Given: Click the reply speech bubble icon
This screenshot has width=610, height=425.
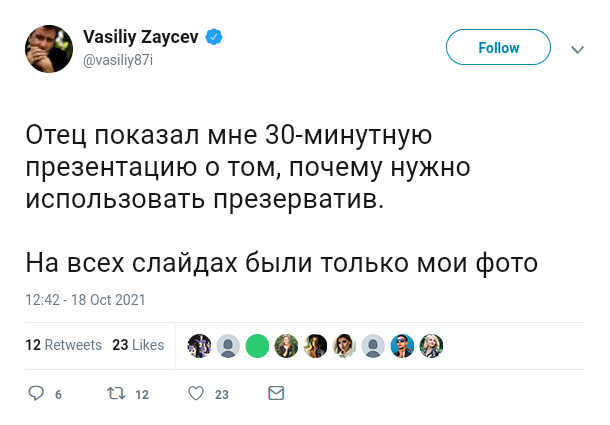Looking at the screenshot, I should coord(36,394).
